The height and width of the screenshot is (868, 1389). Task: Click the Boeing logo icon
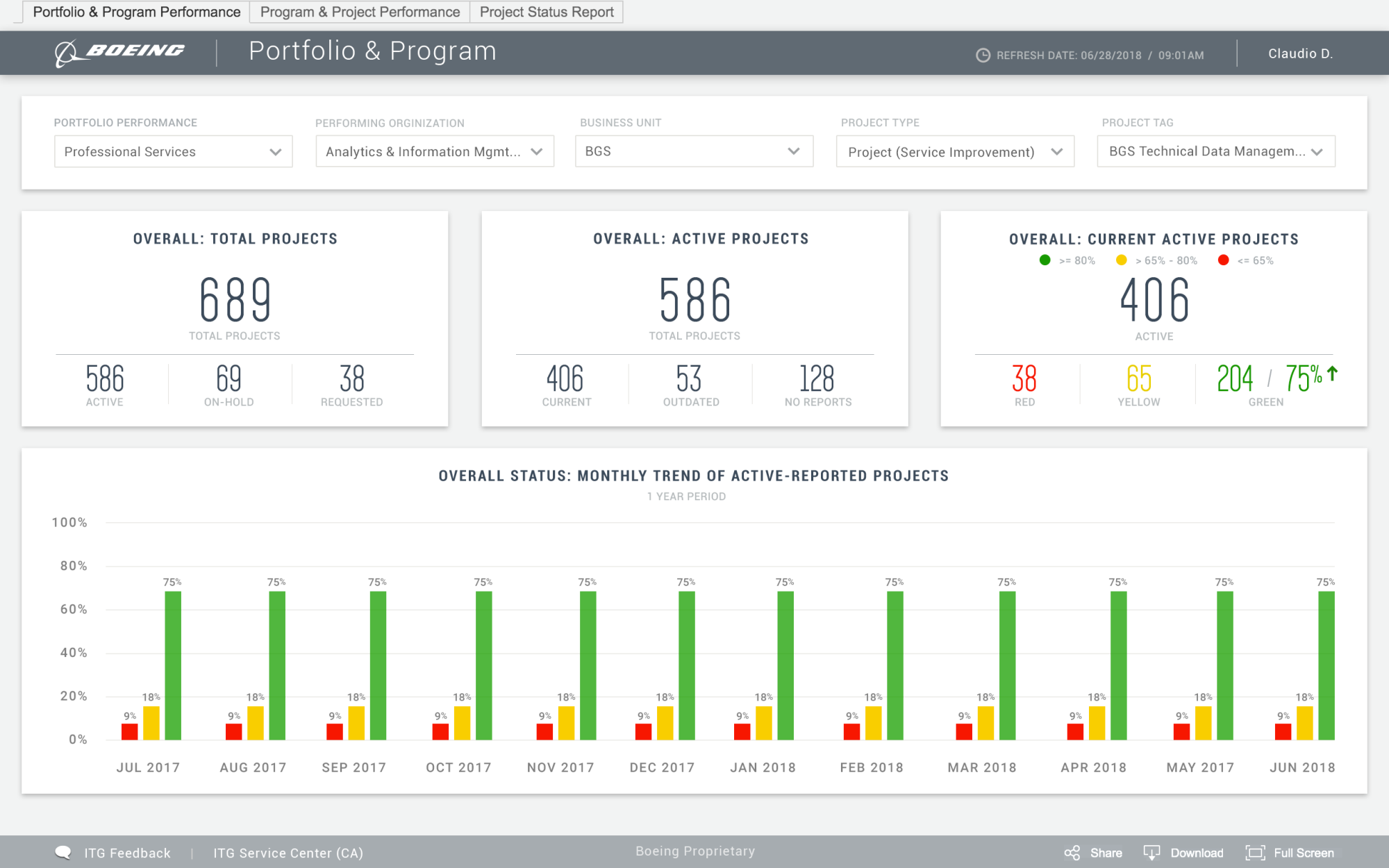pos(67,53)
